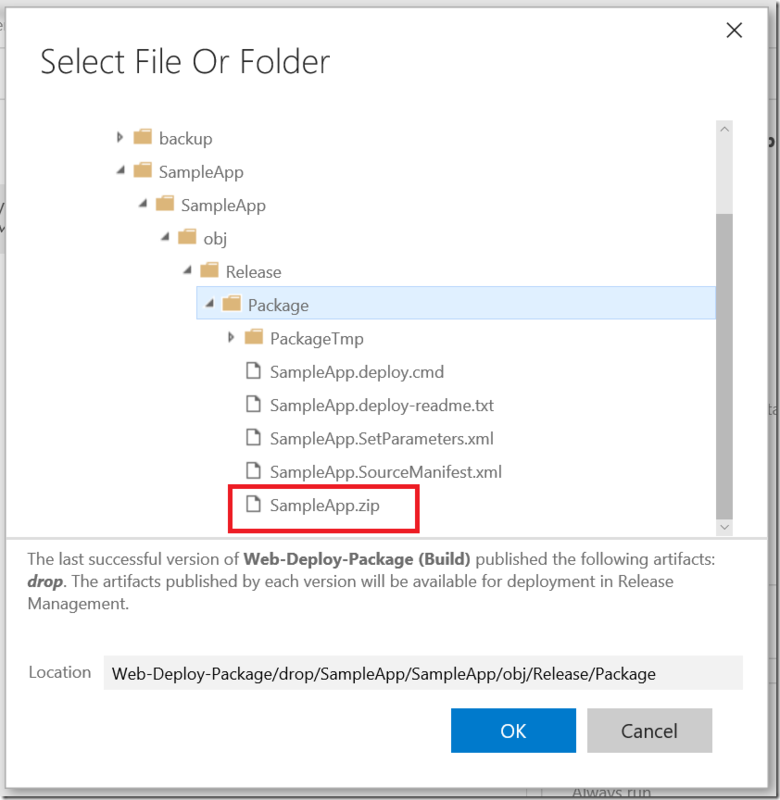780x800 pixels.
Task: Collapse the top-level SampleApp folder arrow
Action: coord(120,170)
